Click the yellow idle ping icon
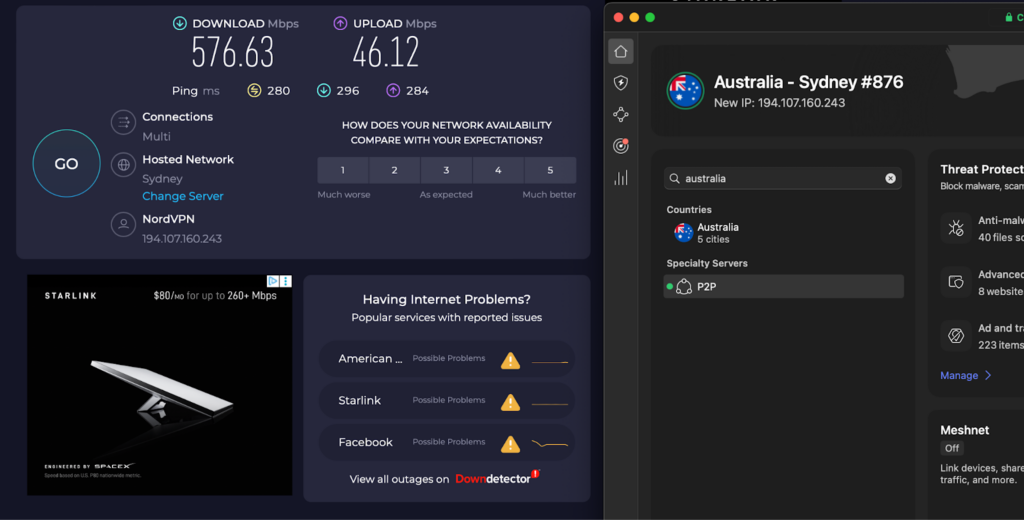Screen dimensions: 1024x520 (x=254, y=91)
